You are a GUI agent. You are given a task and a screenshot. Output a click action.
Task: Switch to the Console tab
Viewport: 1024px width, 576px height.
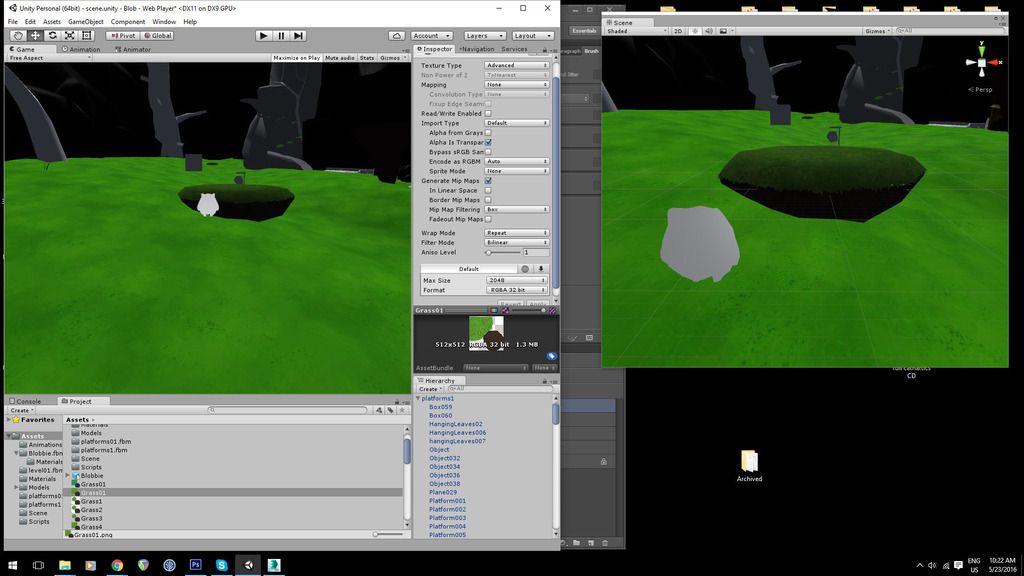click(x=28, y=401)
